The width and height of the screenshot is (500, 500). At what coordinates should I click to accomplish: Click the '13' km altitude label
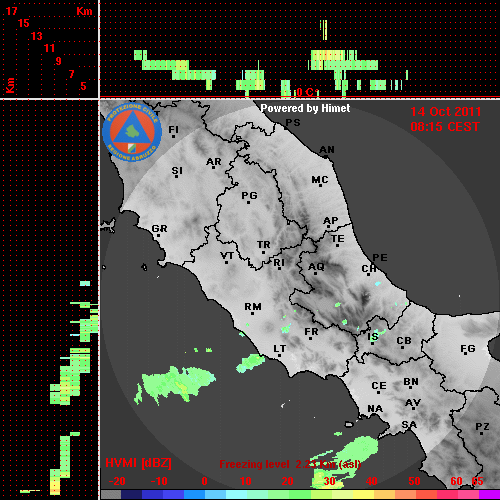(x=37, y=36)
